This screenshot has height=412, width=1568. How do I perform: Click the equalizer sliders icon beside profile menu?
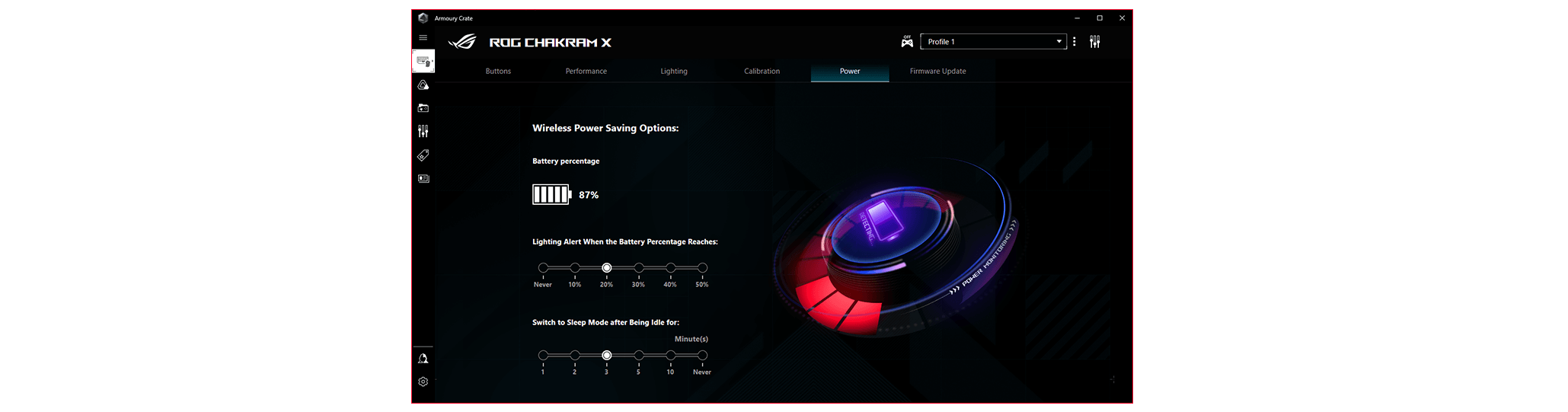tap(1094, 42)
